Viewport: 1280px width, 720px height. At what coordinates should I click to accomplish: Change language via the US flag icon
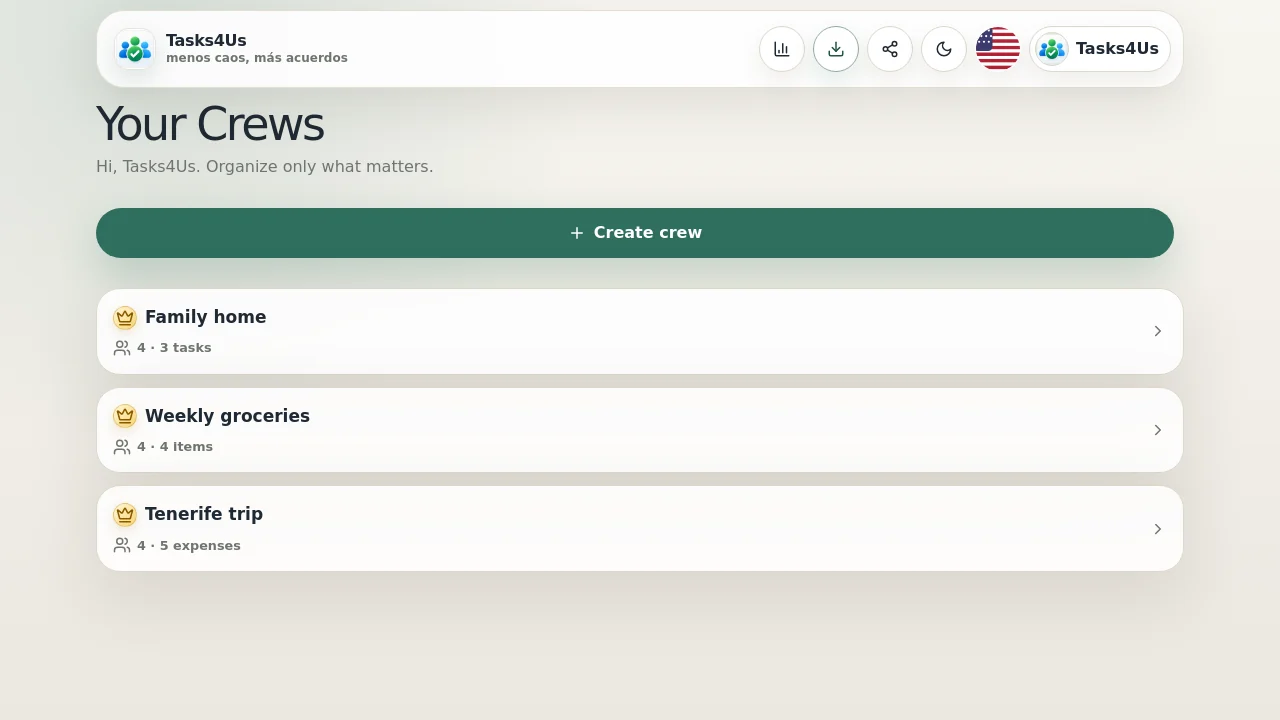998,49
